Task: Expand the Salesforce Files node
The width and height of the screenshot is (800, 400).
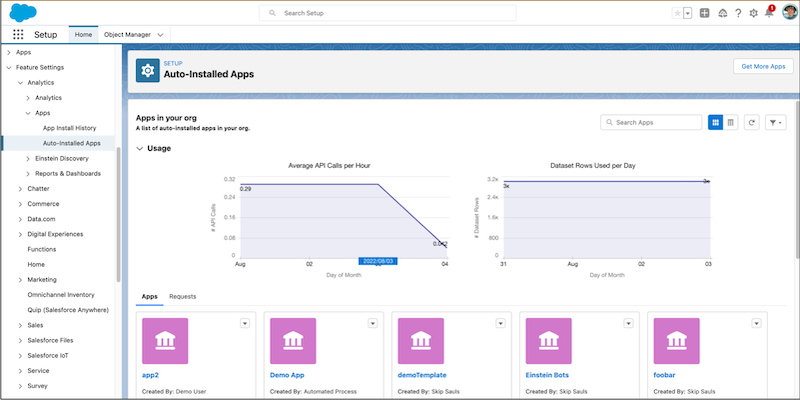Action: pos(20,340)
